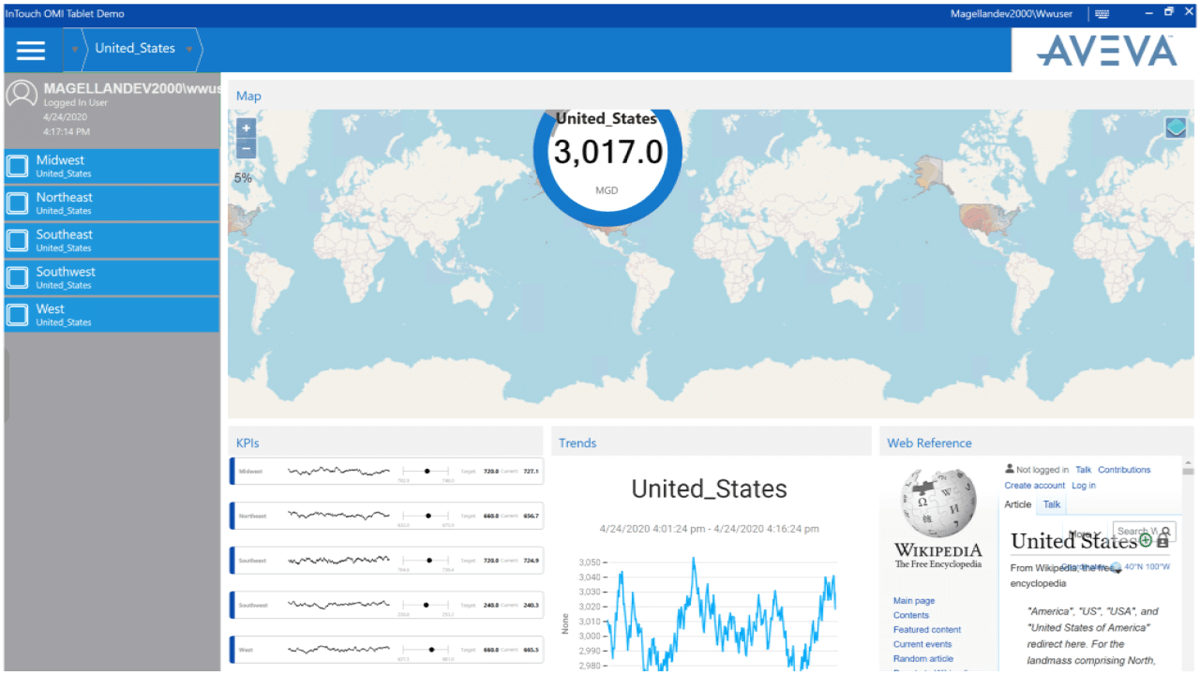
Task: Click the logged-in user avatar icon
Action: (x=21, y=95)
